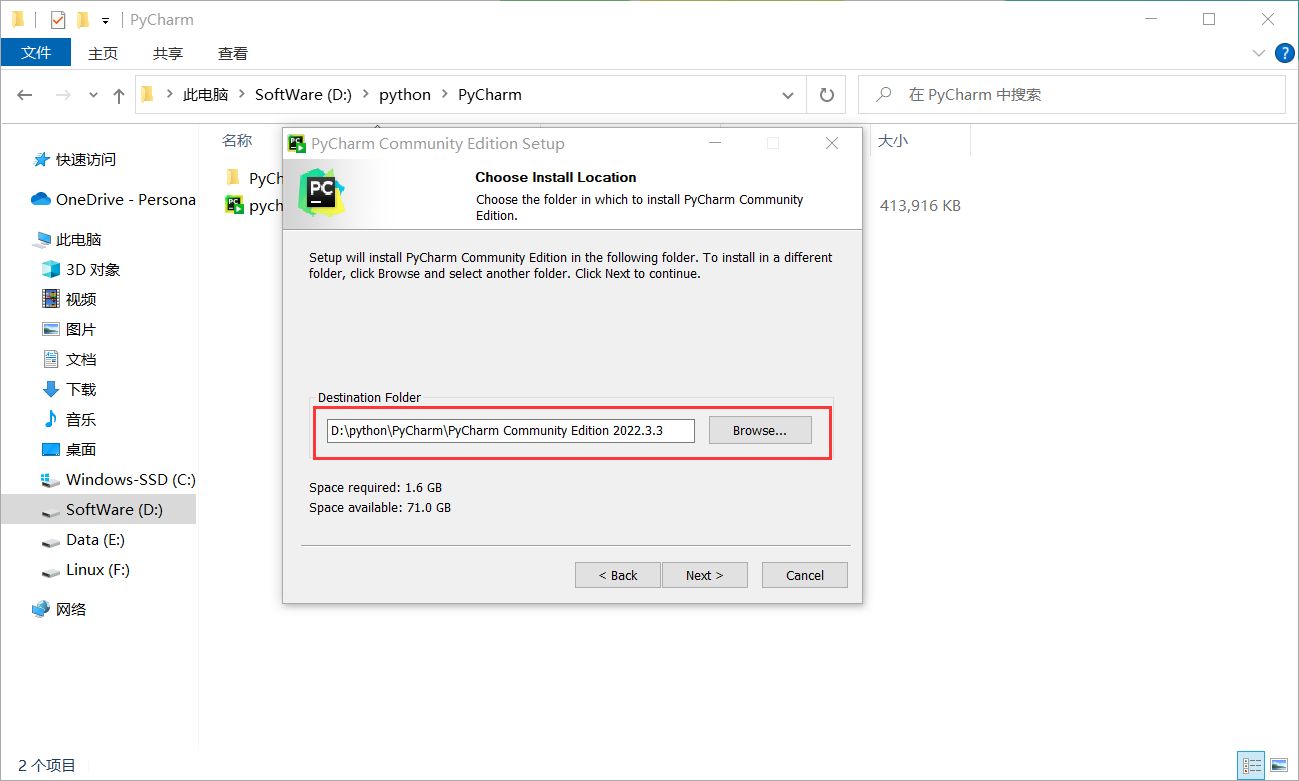The image size is (1299, 781).
Task: Click SoftWare (D:) in the address bar
Action: (x=303, y=95)
